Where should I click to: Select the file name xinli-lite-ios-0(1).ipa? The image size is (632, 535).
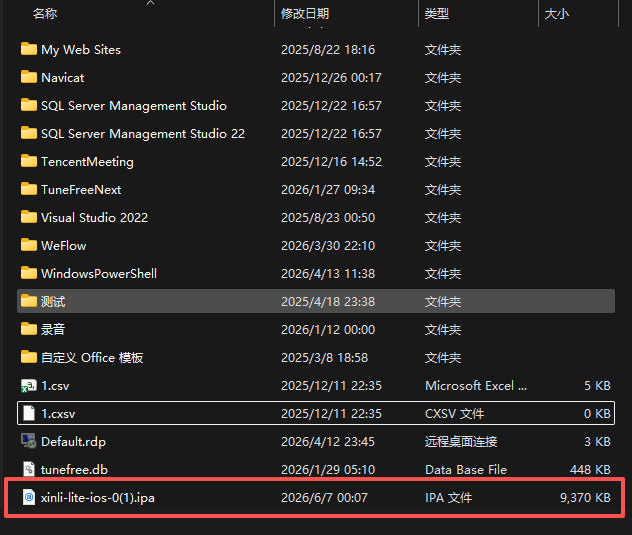pyautogui.click(x=98, y=498)
